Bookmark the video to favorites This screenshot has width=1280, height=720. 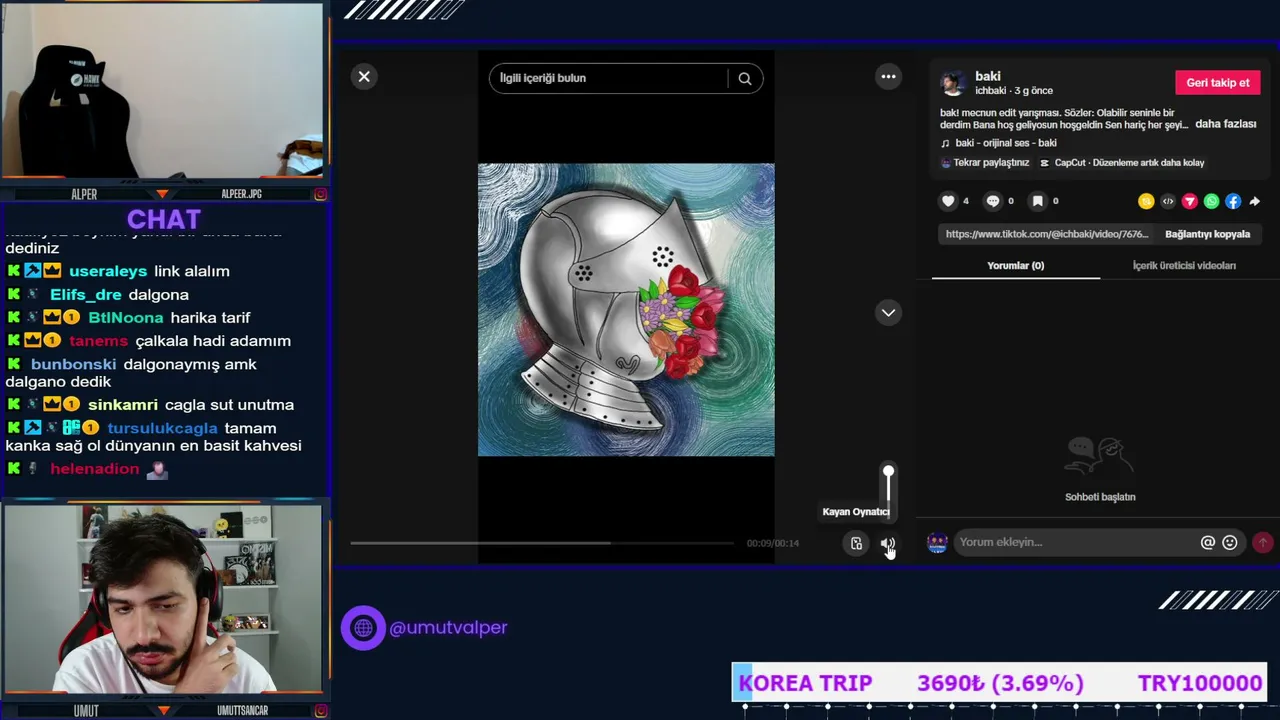(1038, 201)
